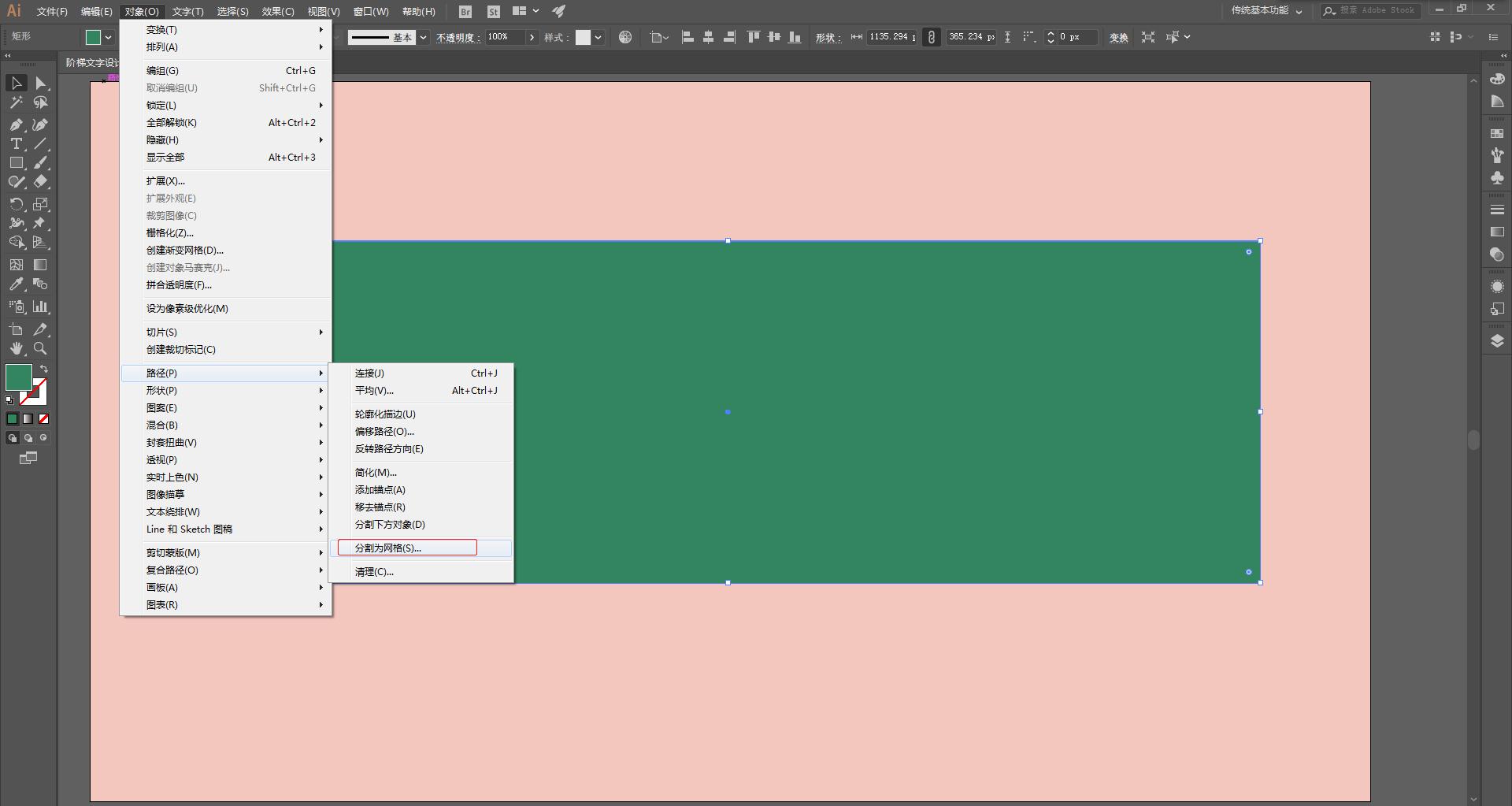Select the Type tool
Screen dimensions: 1512x806
pyautogui.click(x=16, y=144)
